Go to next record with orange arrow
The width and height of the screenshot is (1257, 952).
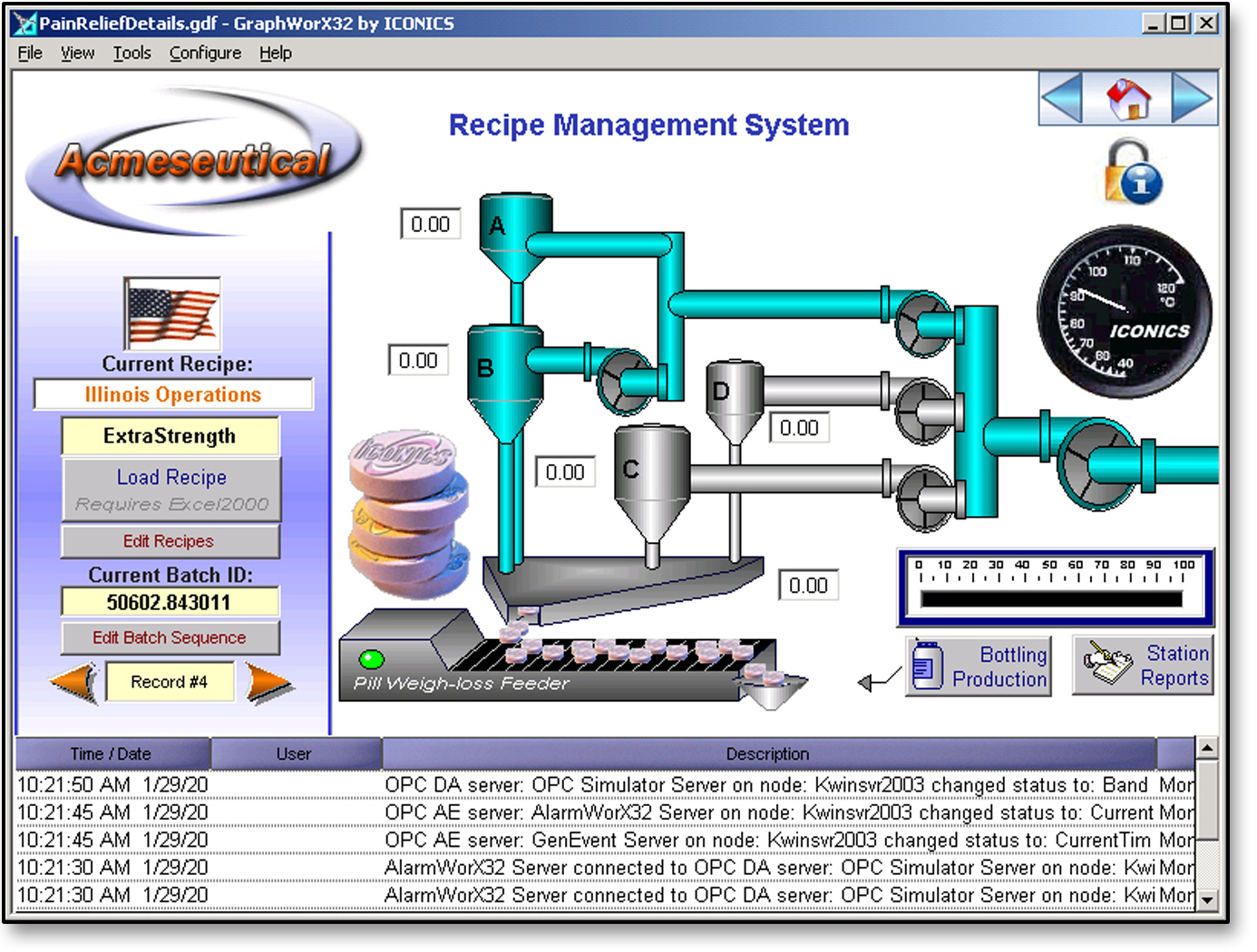(268, 683)
